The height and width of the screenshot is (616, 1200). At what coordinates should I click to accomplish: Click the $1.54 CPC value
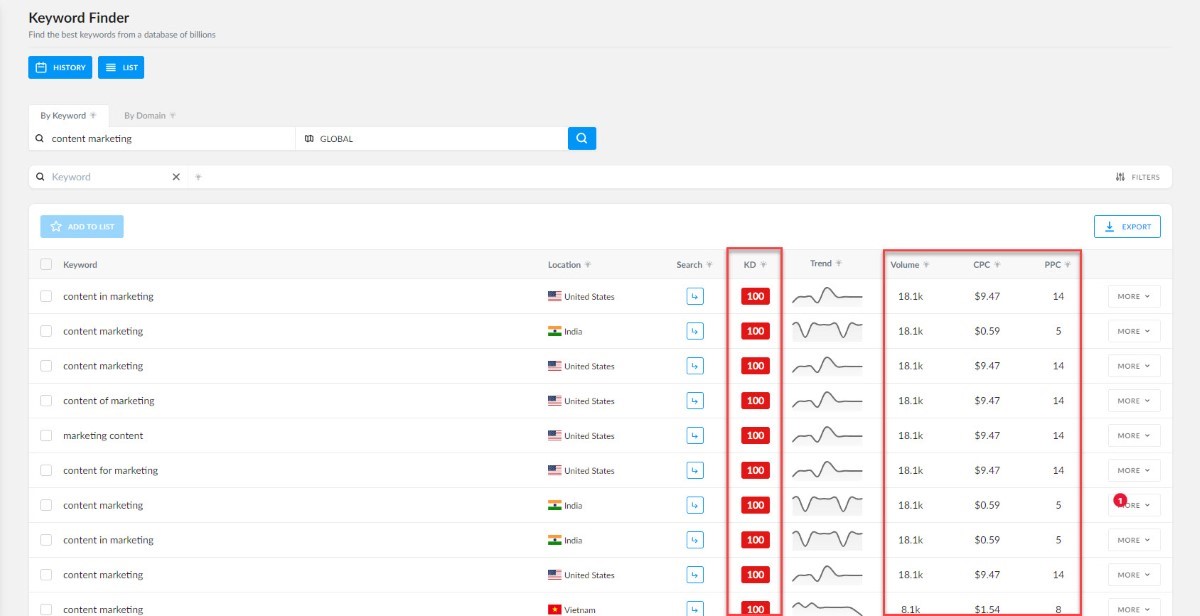coord(987,609)
